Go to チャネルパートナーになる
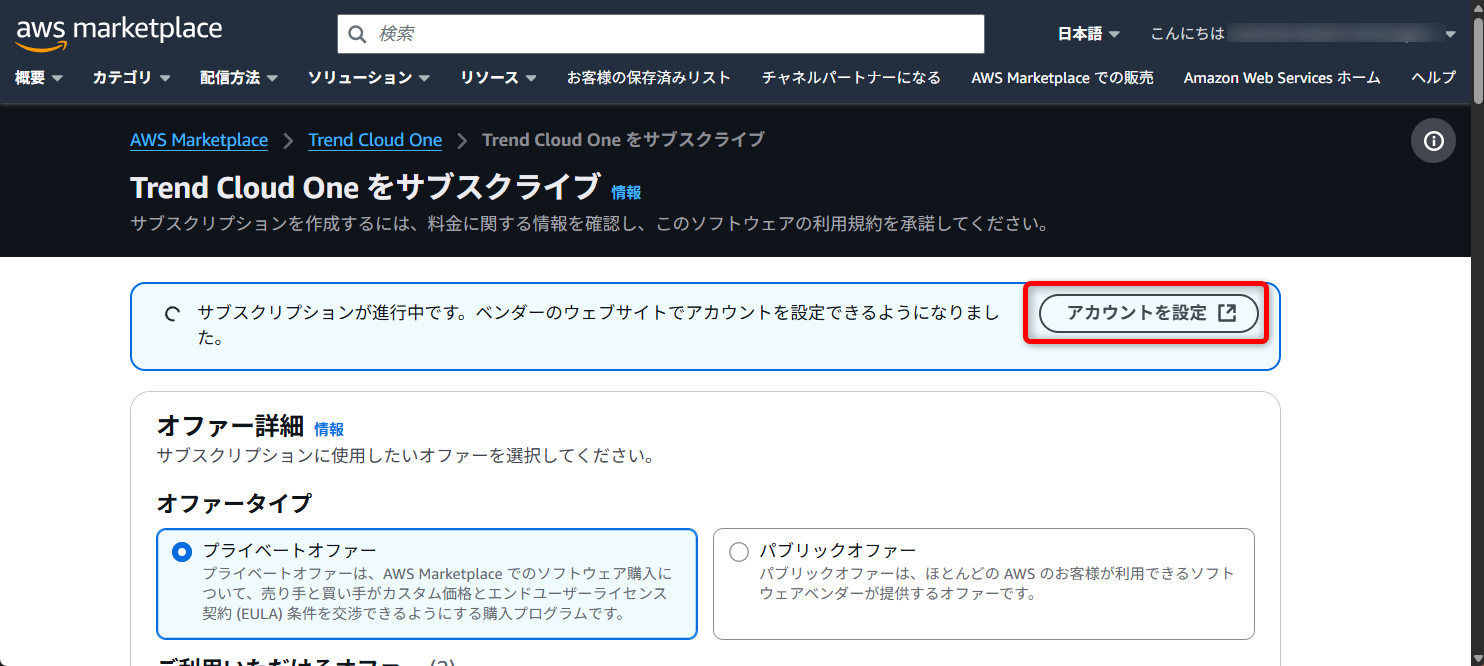Image resolution: width=1484 pixels, height=666 pixels. coord(851,77)
